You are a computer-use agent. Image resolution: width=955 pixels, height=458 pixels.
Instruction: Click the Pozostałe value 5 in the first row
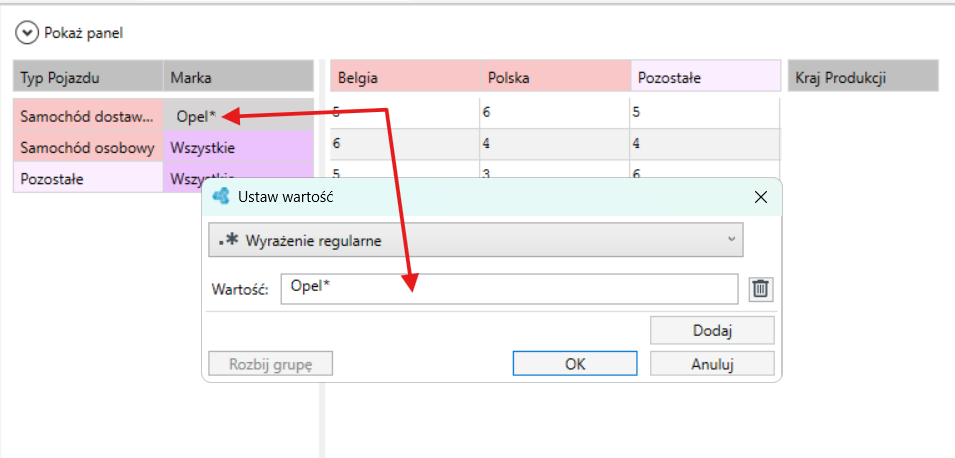tap(705, 113)
